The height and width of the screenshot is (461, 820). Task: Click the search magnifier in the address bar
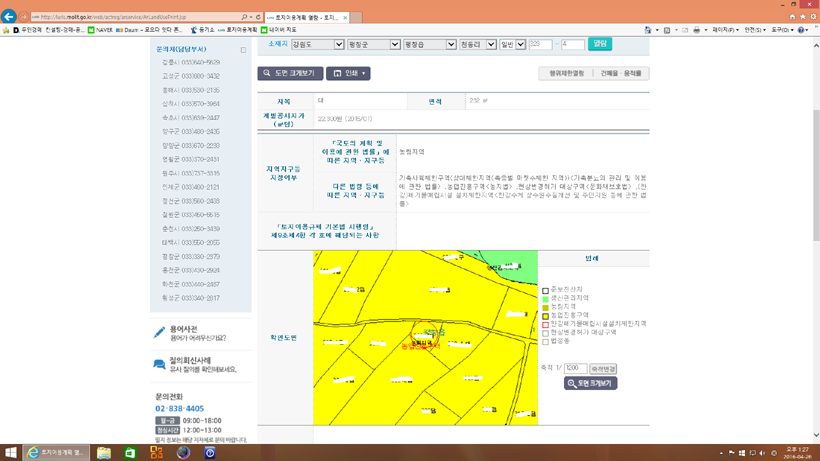[244, 17]
